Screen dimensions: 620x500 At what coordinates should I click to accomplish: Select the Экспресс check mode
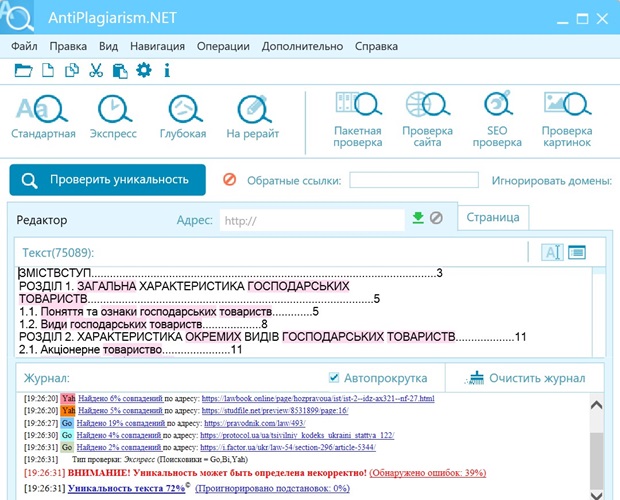tap(113, 117)
